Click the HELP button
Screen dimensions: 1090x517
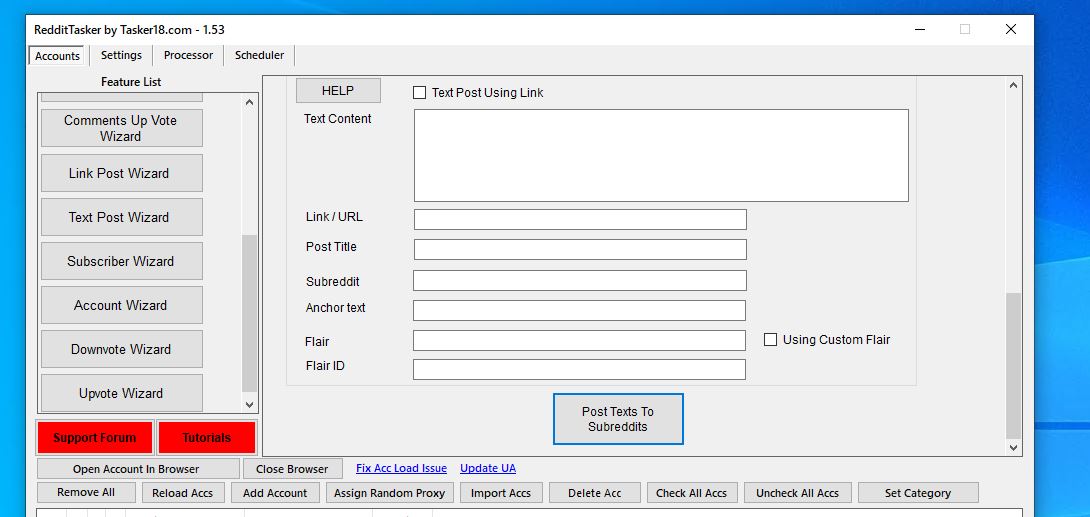[x=338, y=90]
